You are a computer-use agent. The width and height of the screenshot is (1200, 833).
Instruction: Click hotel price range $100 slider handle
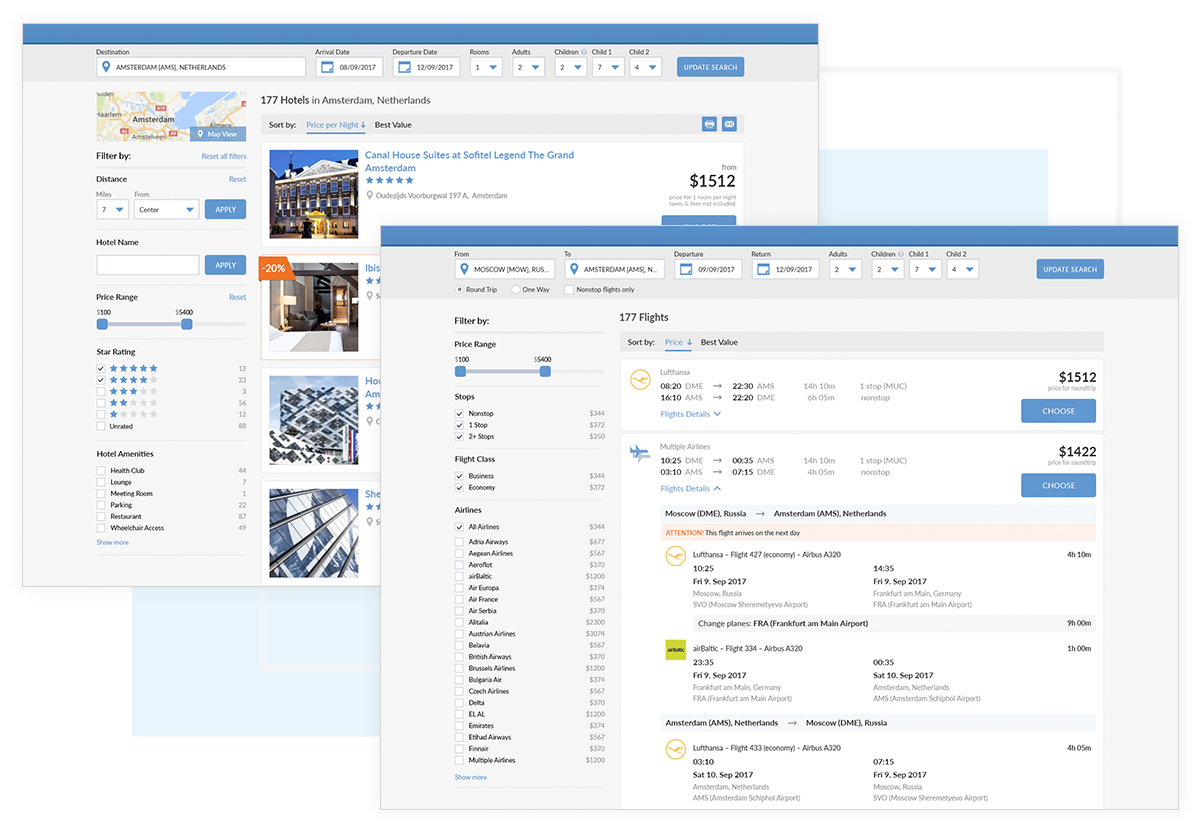pyautogui.click(x=102, y=324)
